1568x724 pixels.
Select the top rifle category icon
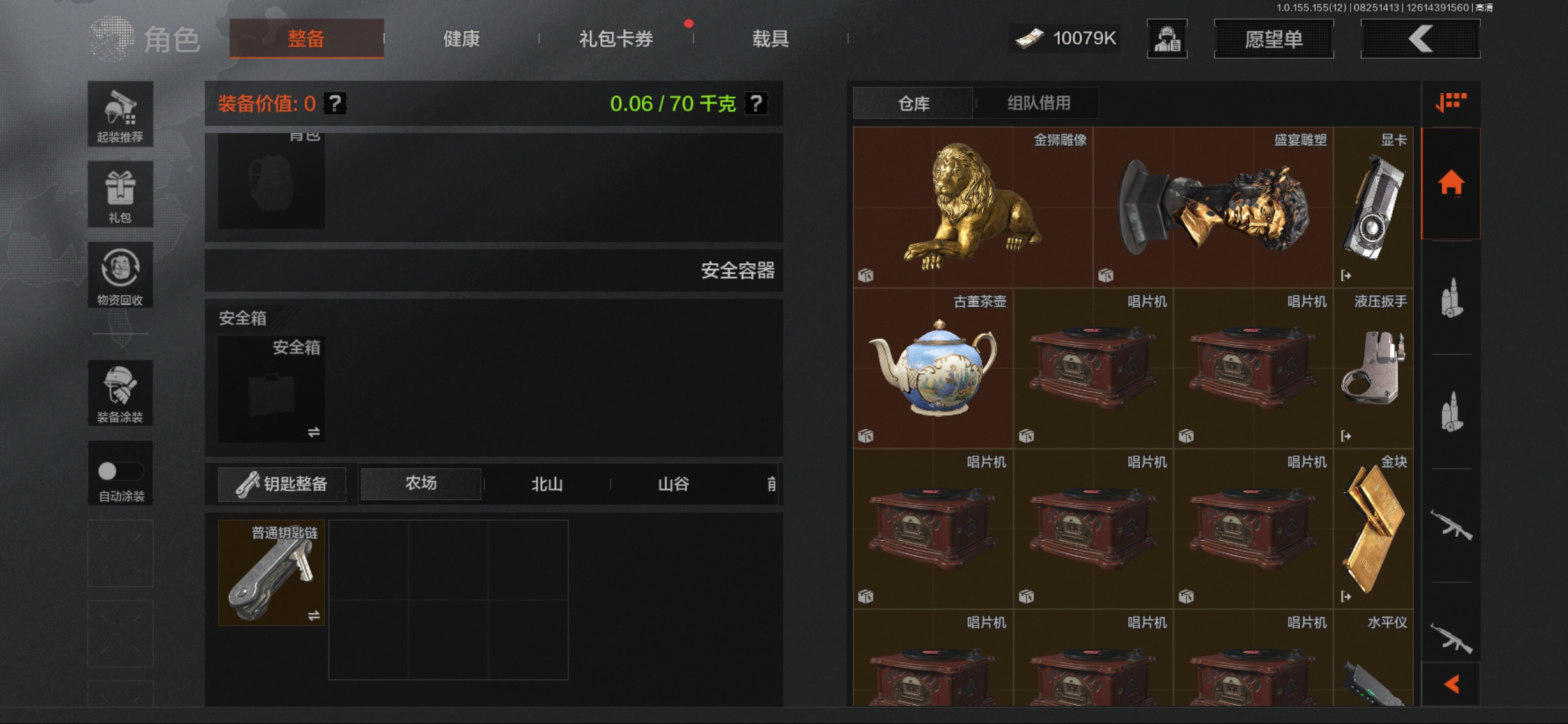click(1451, 526)
